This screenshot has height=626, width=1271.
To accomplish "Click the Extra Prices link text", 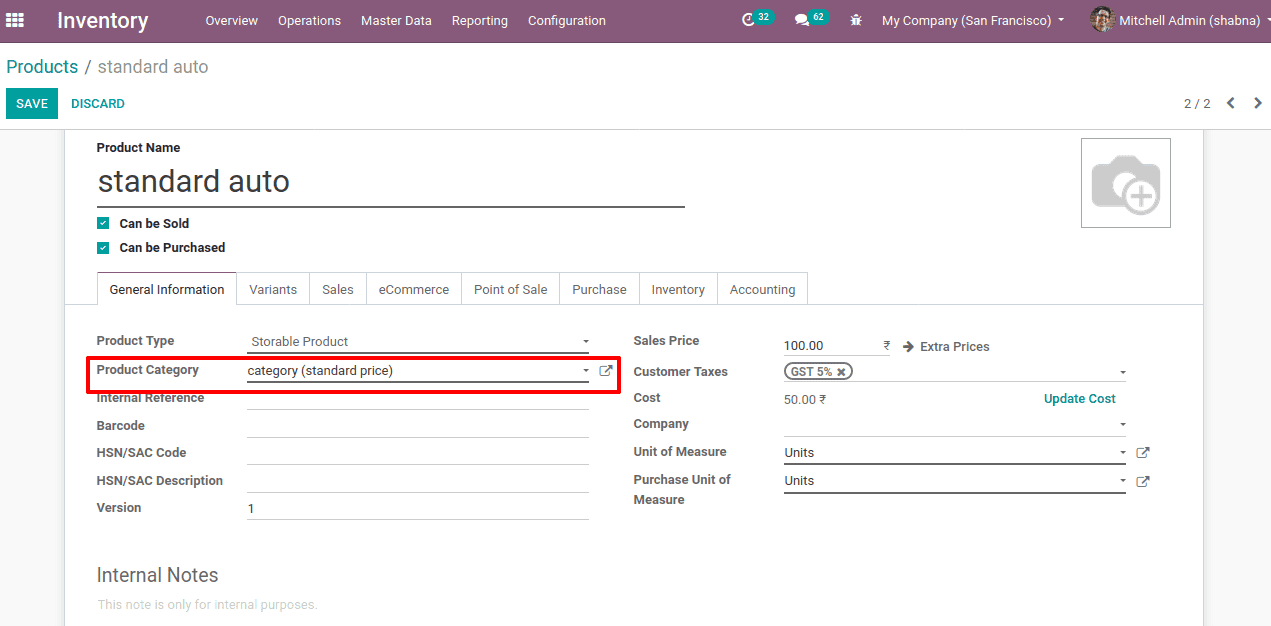I will point(955,346).
